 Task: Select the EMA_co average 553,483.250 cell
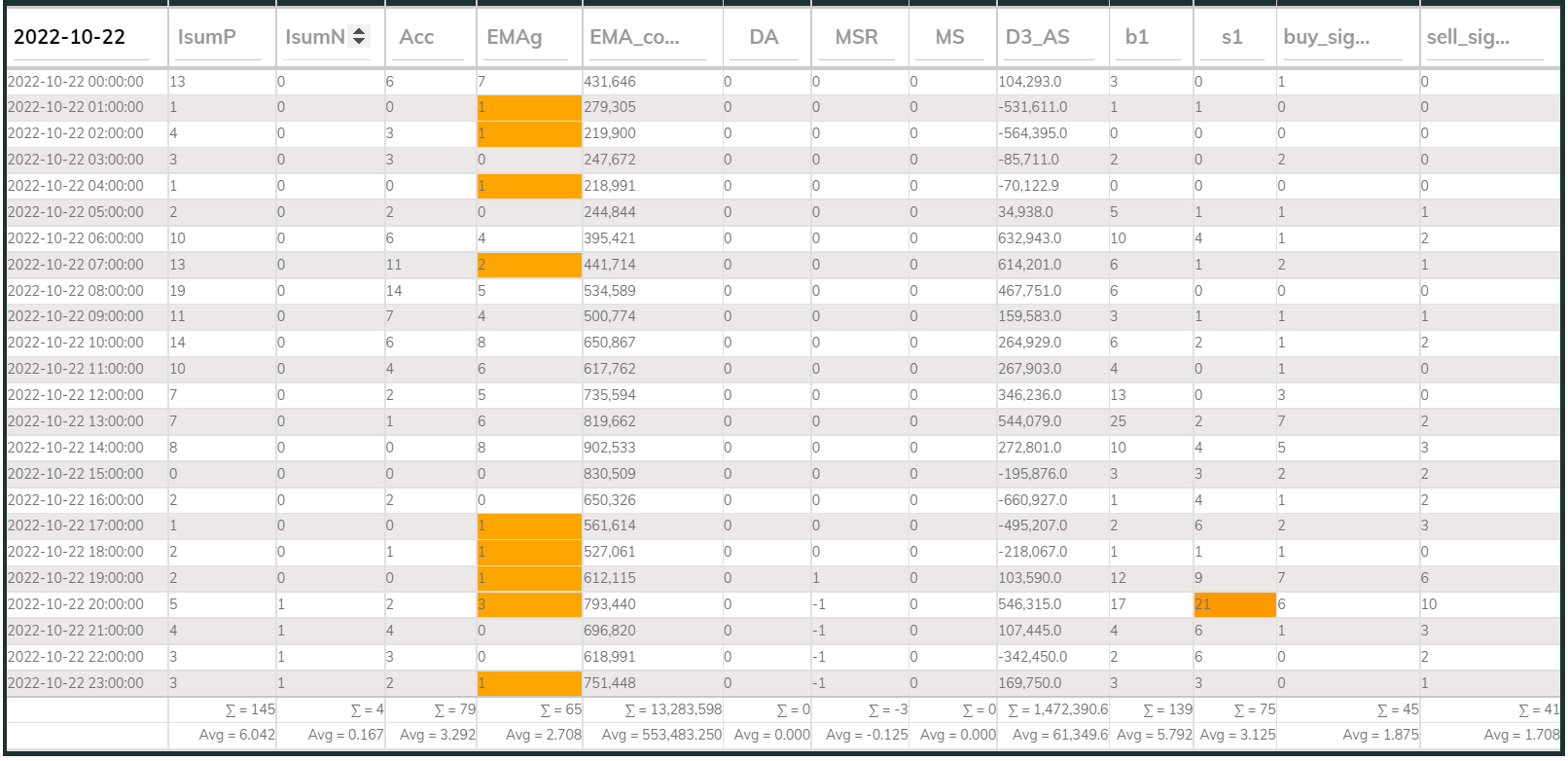click(x=661, y=735)
